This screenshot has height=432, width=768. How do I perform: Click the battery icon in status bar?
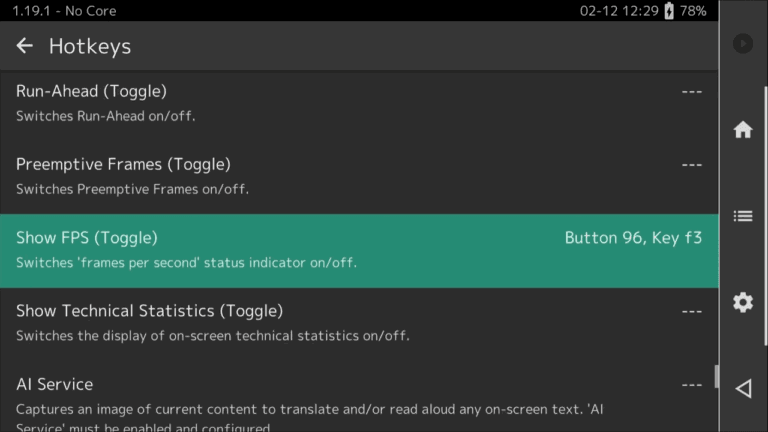click(669, 11)
